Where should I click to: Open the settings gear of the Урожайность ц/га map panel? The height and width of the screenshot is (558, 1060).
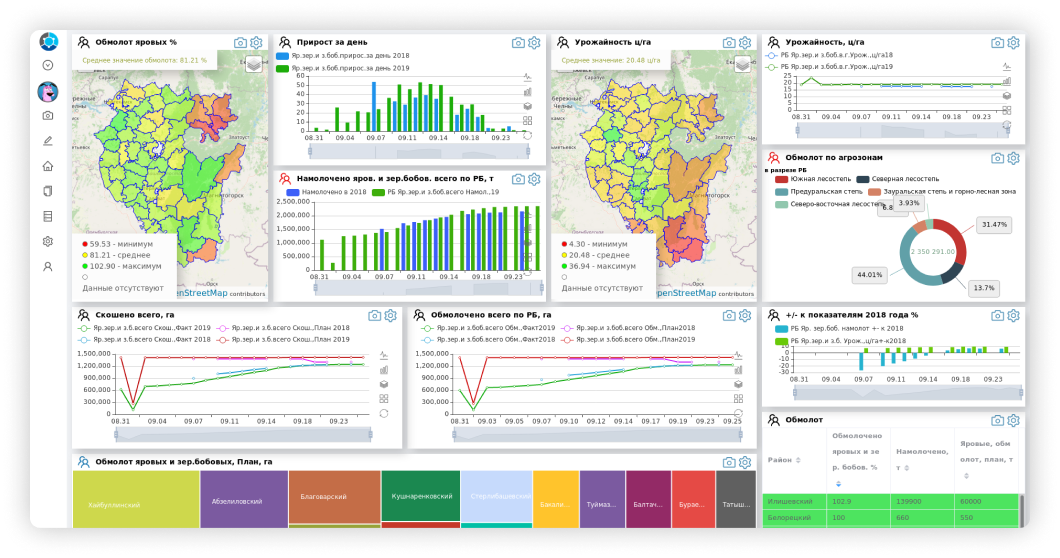tap(745, 43)
